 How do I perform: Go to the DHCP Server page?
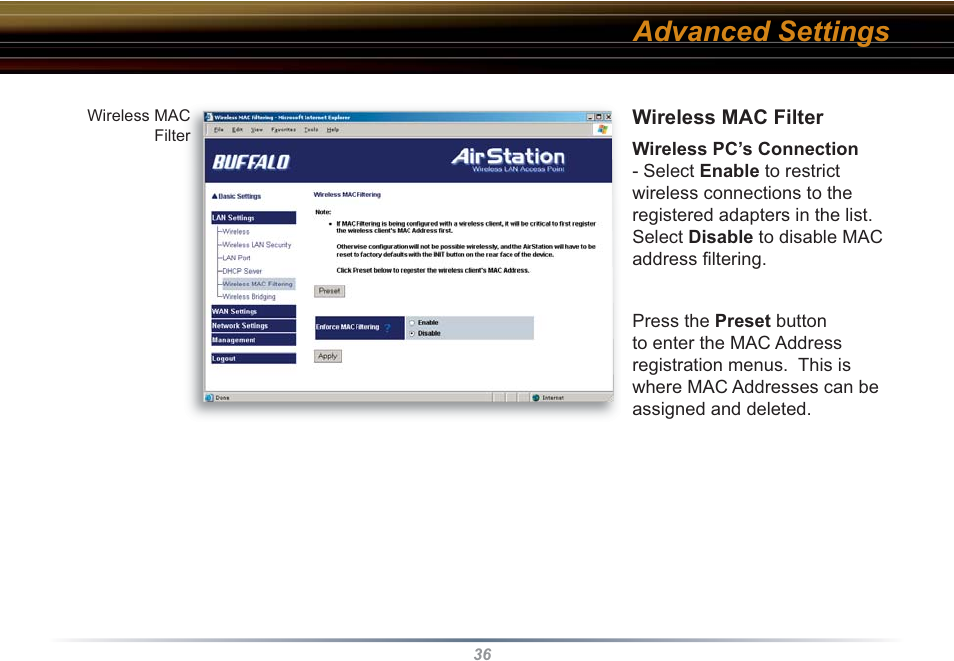242,271
